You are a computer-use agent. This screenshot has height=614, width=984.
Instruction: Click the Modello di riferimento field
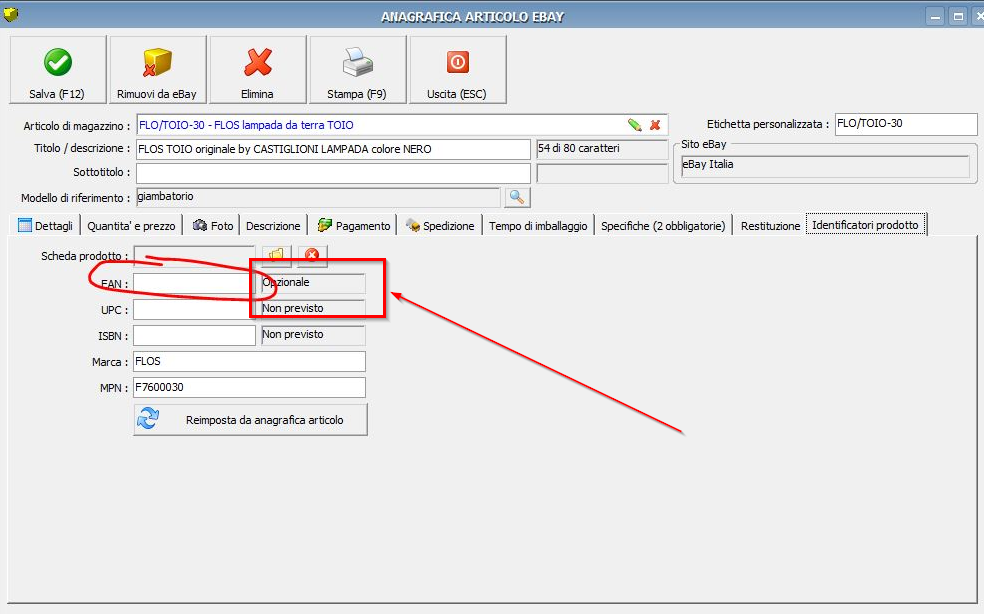point(318,197)
